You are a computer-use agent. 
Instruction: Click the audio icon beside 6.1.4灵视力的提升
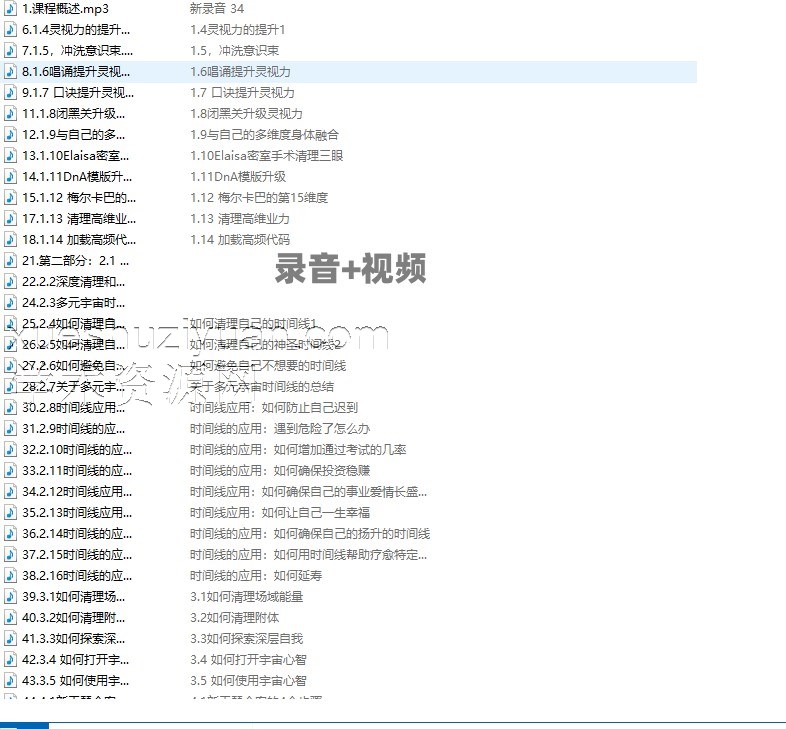[10, 30]
